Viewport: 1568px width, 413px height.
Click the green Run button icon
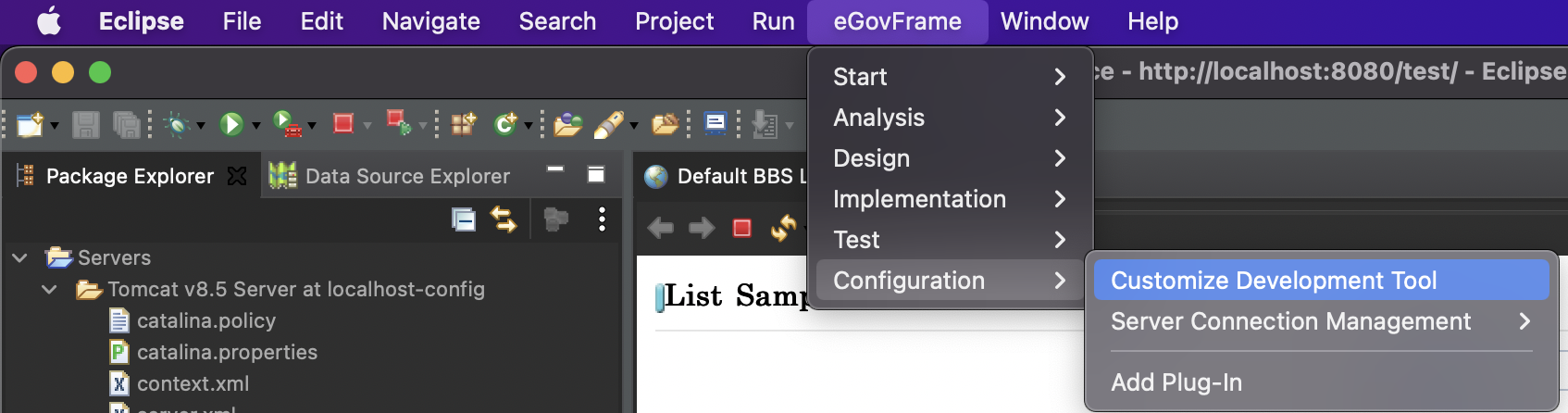231,124
